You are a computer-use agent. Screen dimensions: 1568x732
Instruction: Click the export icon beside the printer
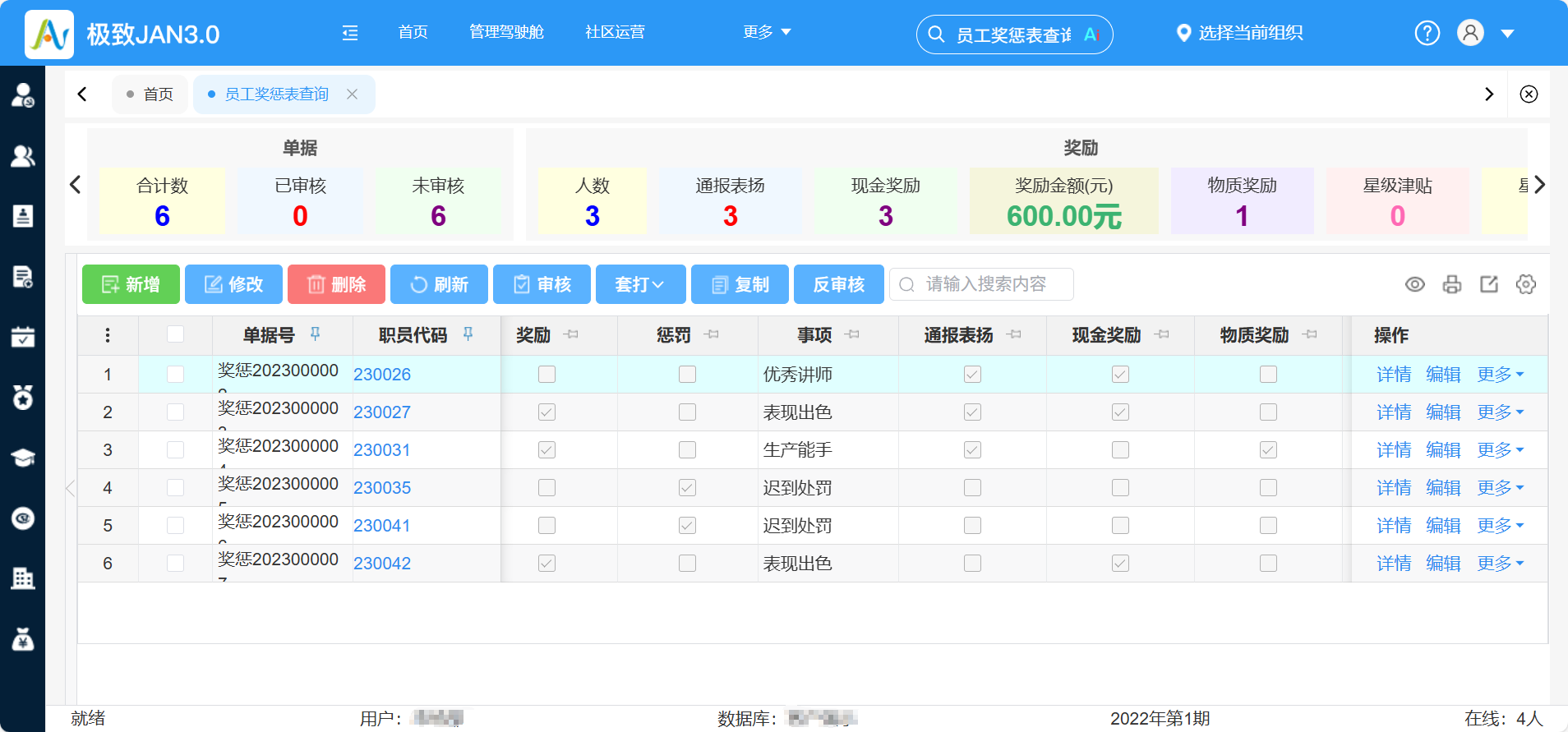pyautogui.click(x=1489, y=284)
